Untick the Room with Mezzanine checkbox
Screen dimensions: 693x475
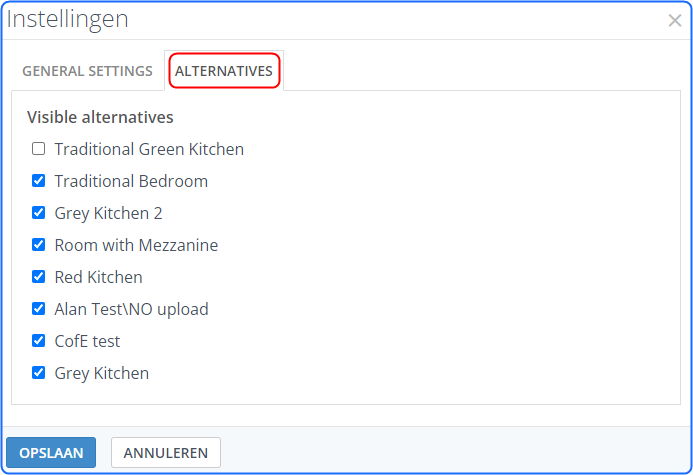point(39,245)
